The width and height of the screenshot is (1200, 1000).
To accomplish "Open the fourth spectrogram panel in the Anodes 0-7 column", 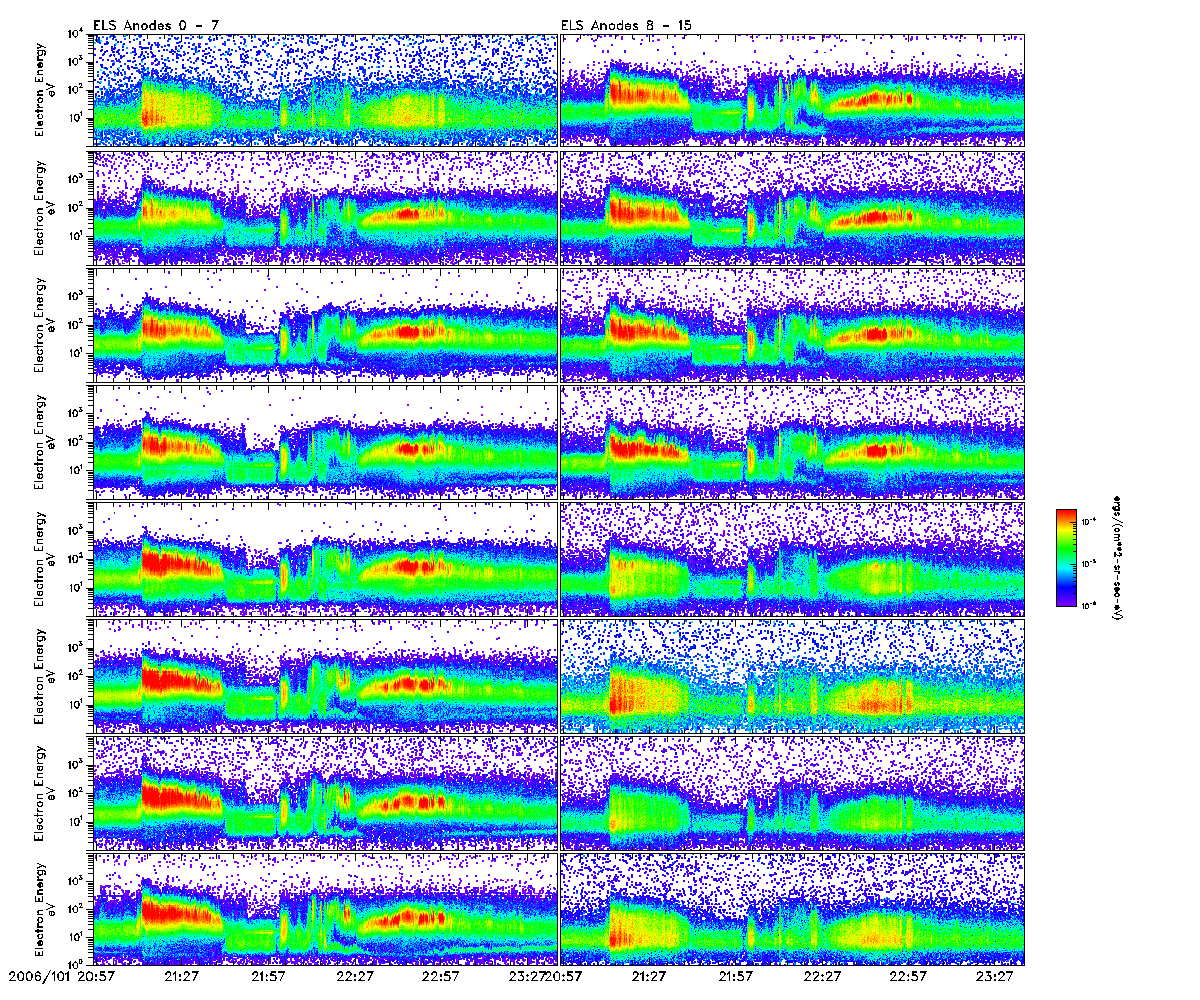I will pyautogui.click(x=325, y=442).
